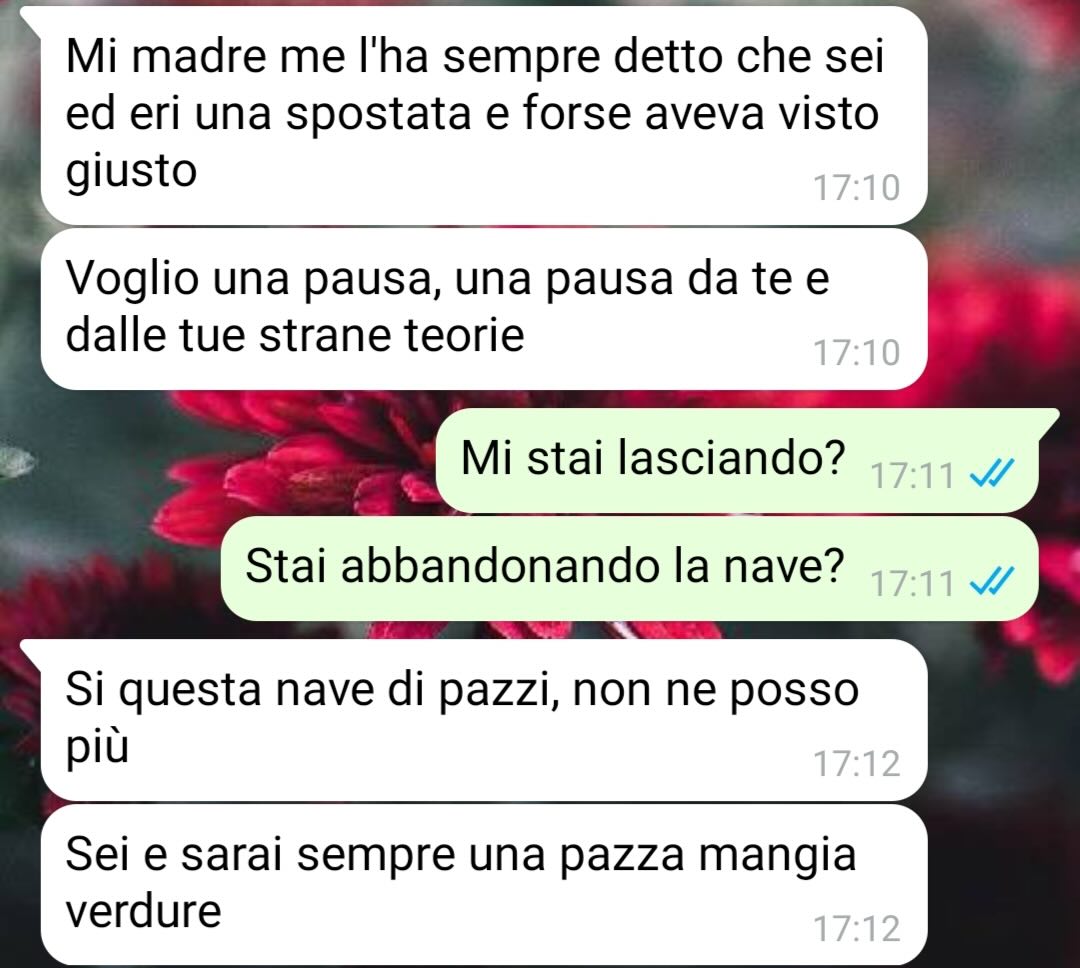Click the 17:10 timestamp on the 'giusto' message
Screen dimensions: 1080x968
(857, 188)
